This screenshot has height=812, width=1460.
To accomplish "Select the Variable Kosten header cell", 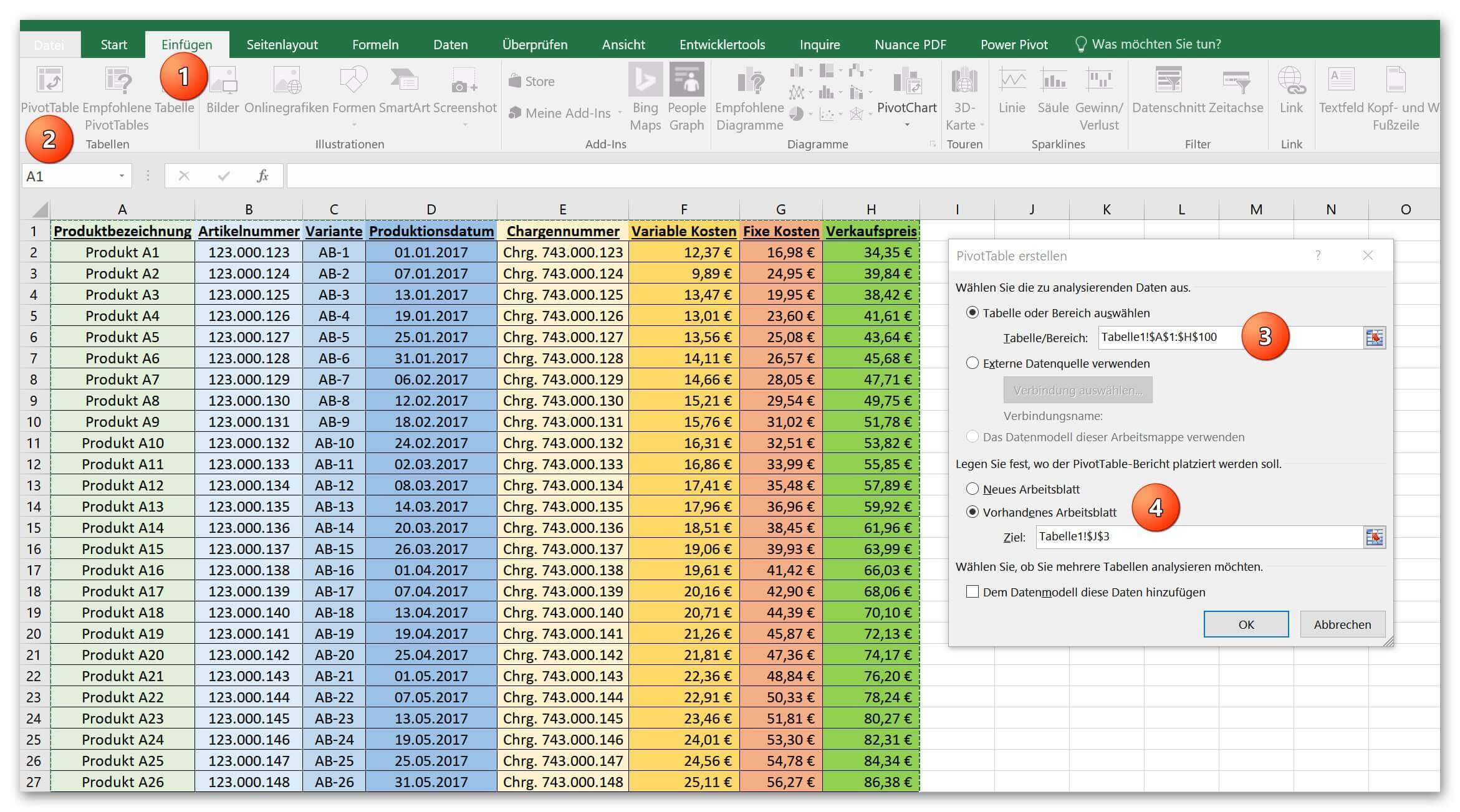I will click(684, 231).
